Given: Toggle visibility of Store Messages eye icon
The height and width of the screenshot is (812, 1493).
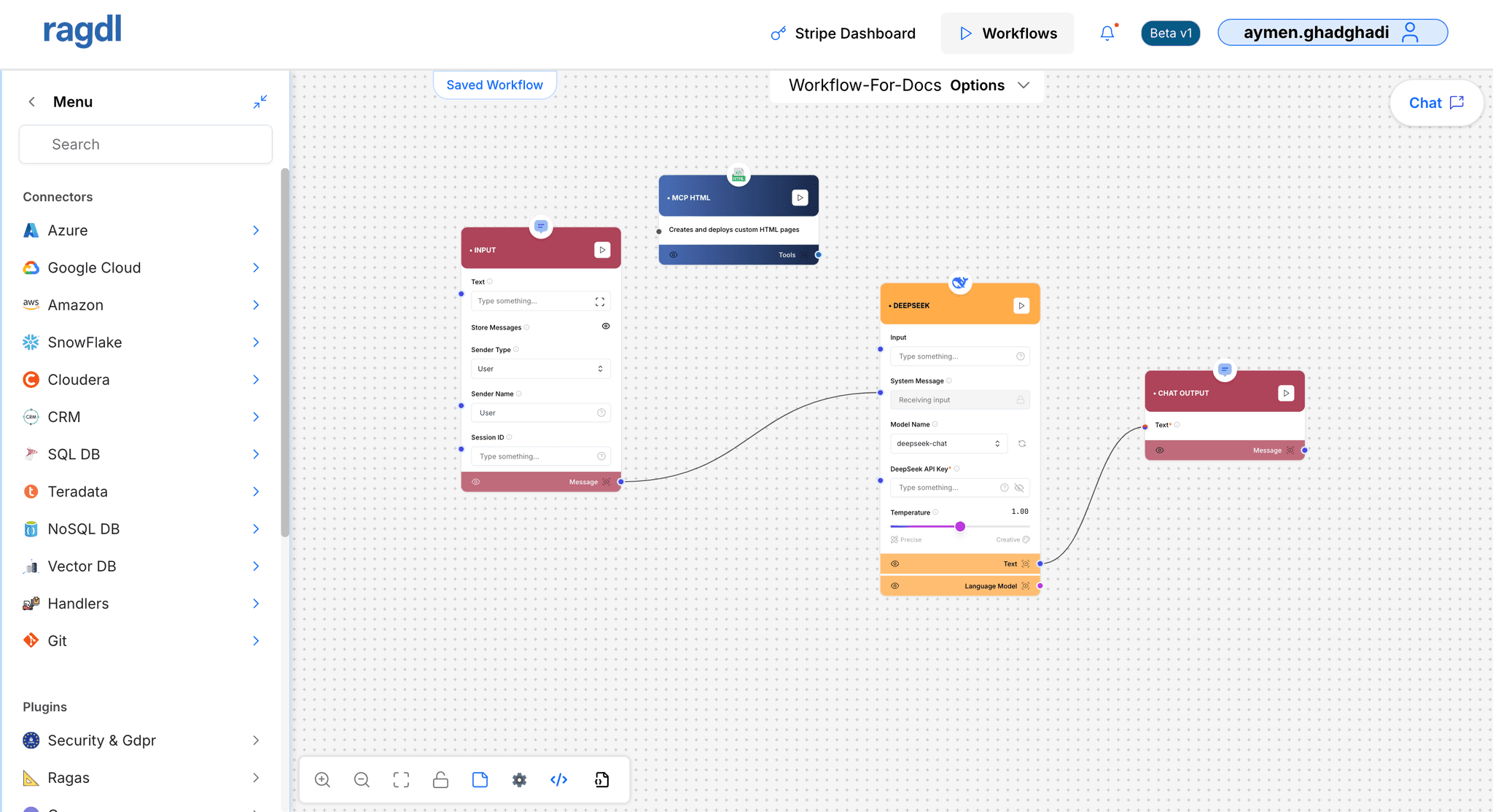Looking at the screenshot, I should click(605, 326).
